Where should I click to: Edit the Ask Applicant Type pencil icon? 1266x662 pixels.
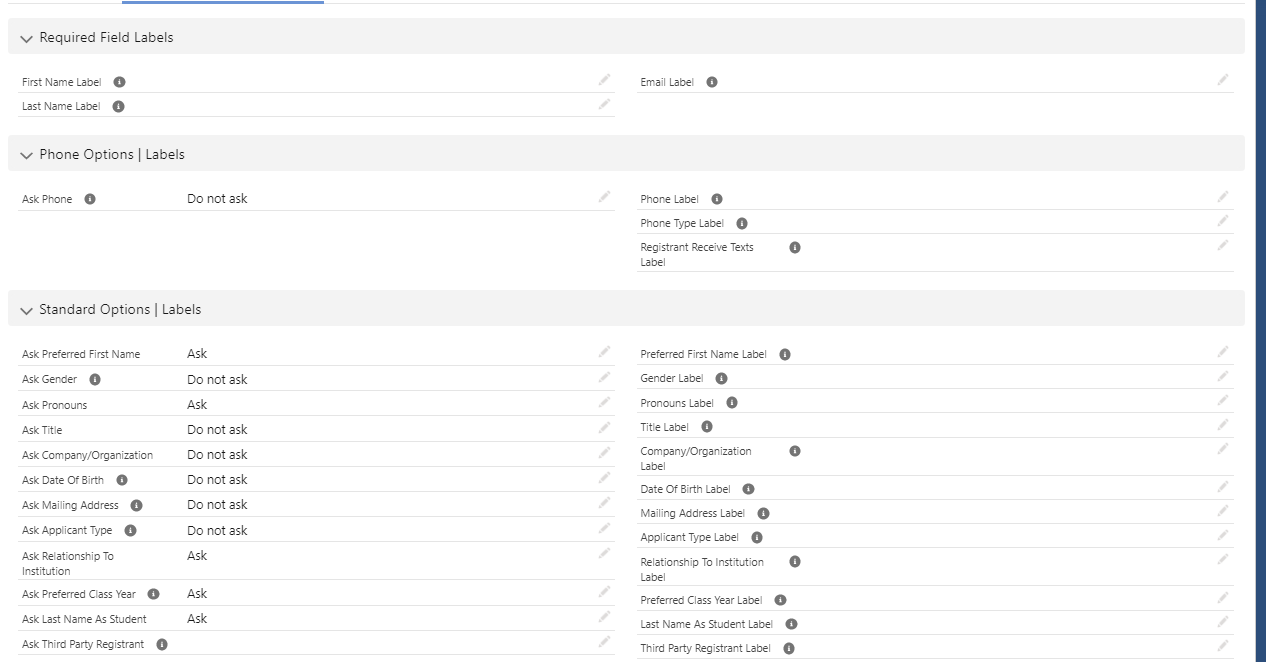pos(604,528)
